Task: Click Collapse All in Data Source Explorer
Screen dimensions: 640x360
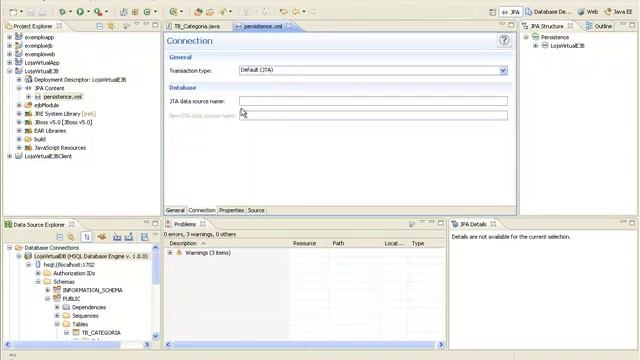Action: pos(60,237)
